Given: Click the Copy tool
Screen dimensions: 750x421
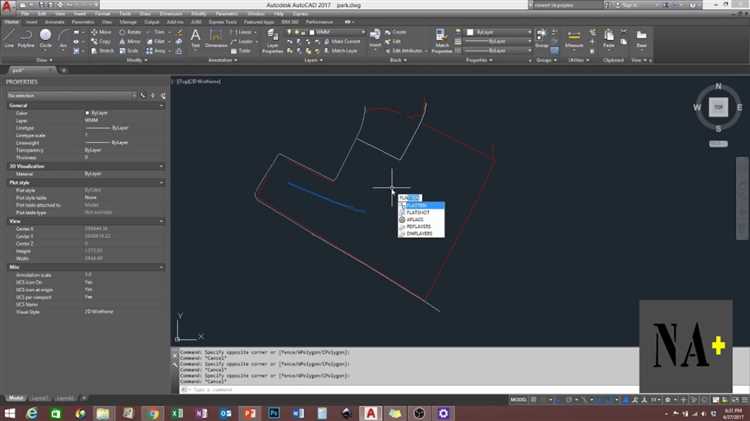Looking at the screenshot, I should tap(100, 42).
